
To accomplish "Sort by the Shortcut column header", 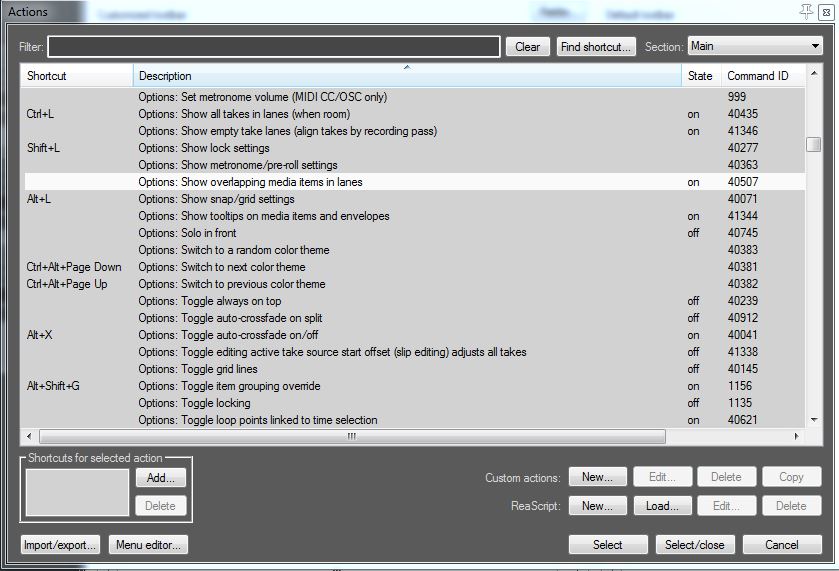I will 77,75.
